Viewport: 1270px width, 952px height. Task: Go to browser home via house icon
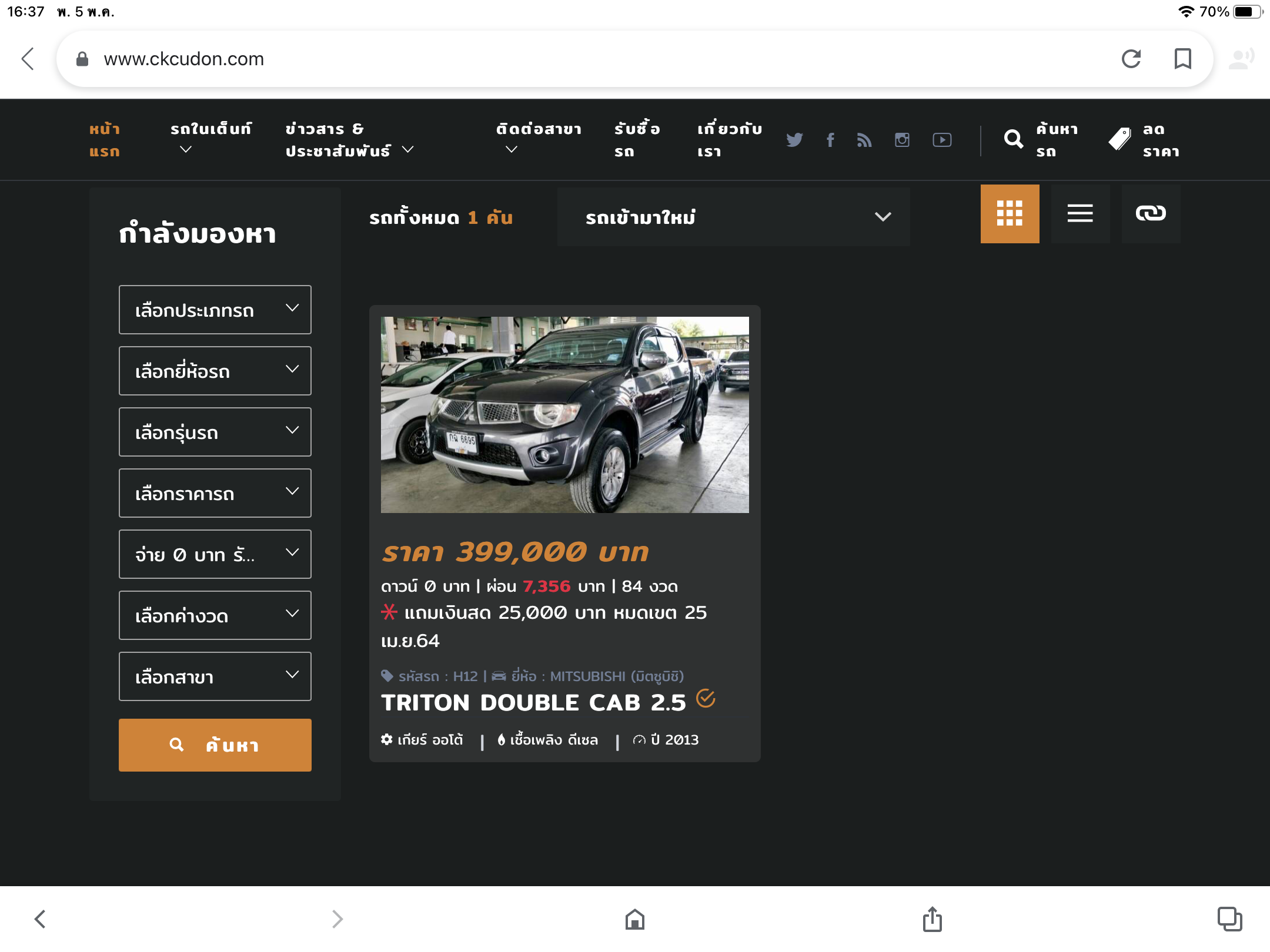point(635,919)
